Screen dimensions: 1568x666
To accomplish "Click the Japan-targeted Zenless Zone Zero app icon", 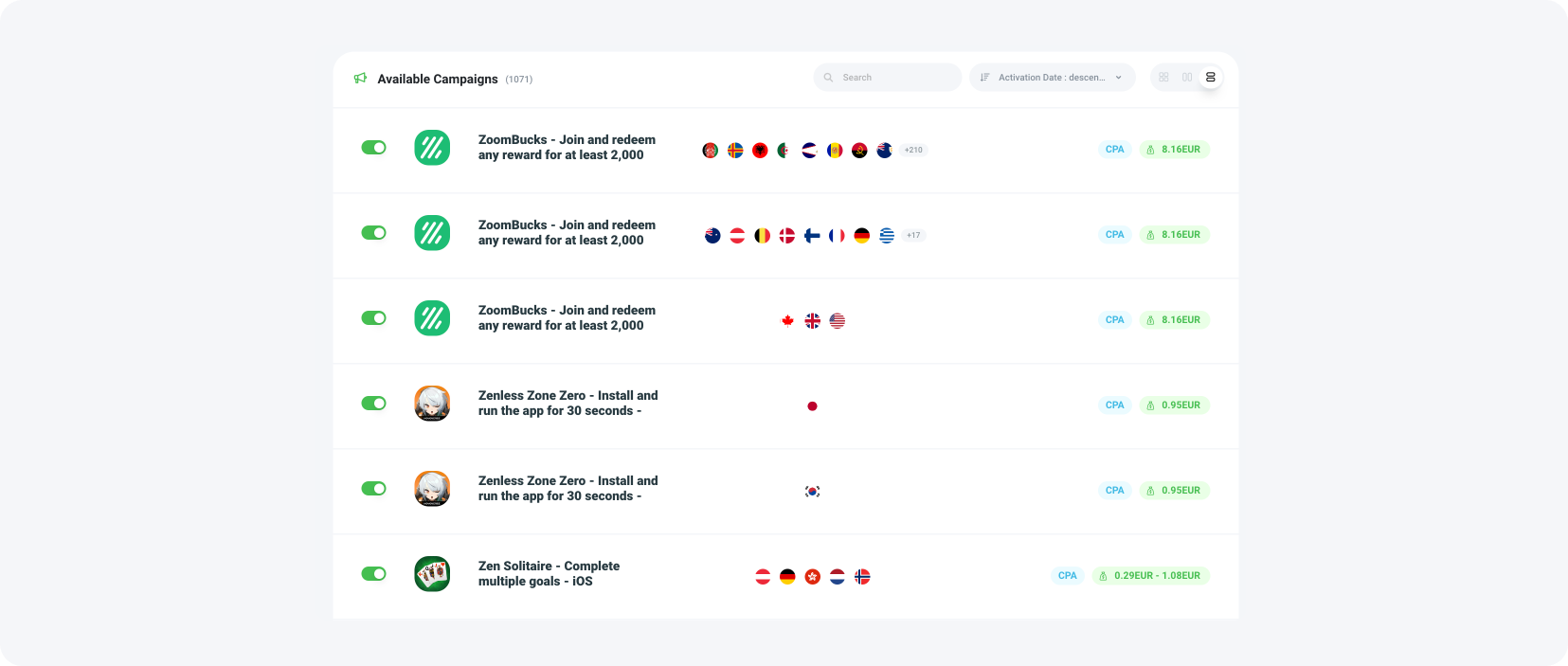I will [x=432, y=404].
